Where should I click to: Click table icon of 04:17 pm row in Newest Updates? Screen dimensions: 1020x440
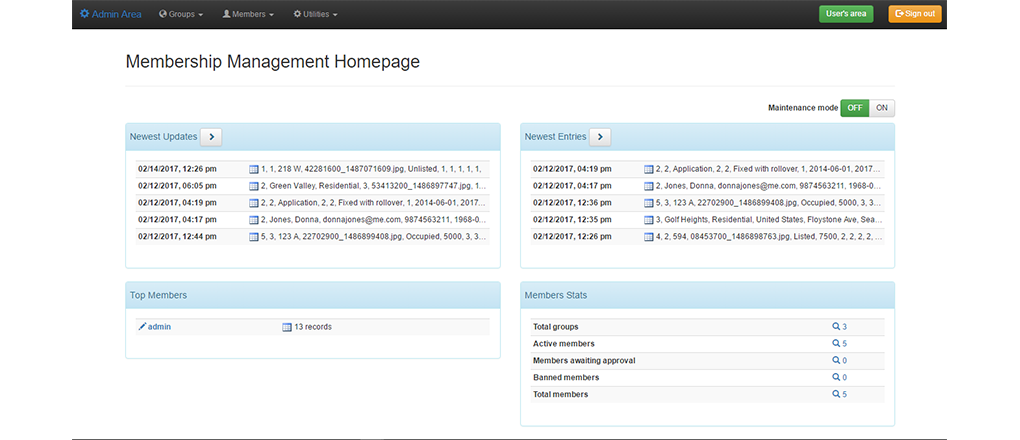254,220
